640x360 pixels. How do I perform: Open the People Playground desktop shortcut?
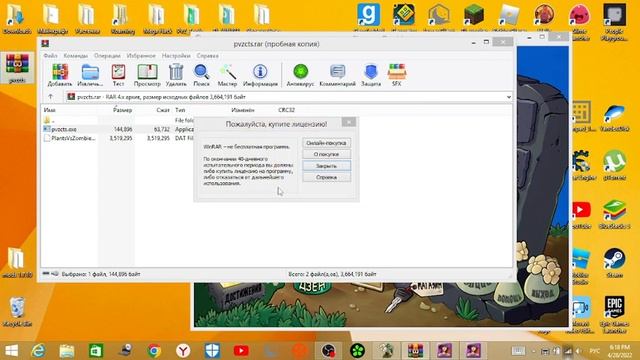614,22
